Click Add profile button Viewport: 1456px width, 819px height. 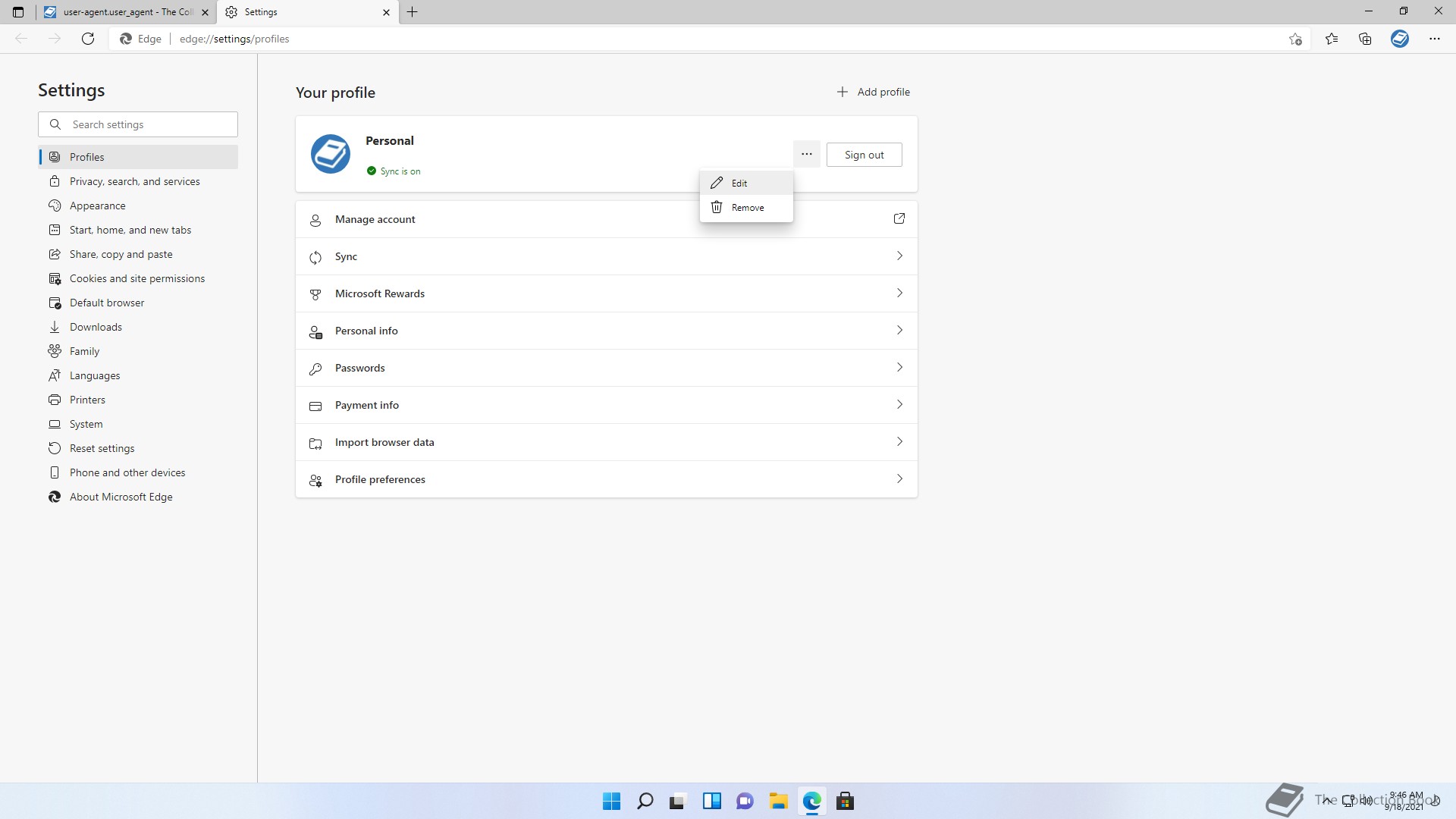873,92
